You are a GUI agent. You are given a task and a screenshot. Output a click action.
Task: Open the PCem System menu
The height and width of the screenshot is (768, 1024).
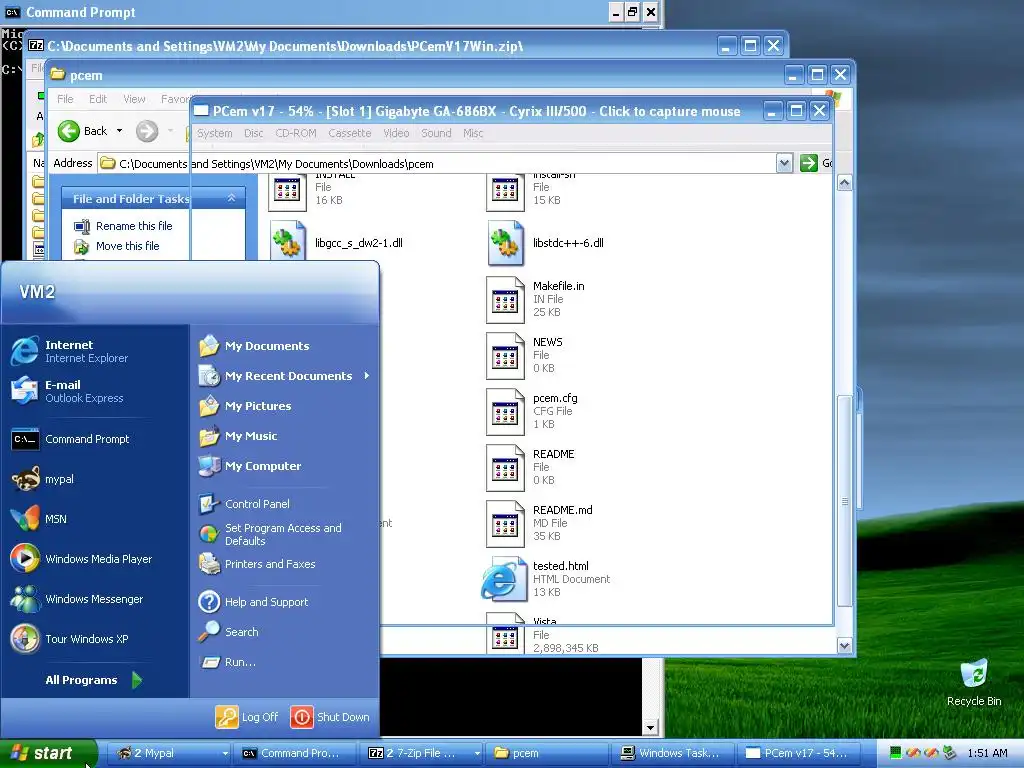click(214, 133)
